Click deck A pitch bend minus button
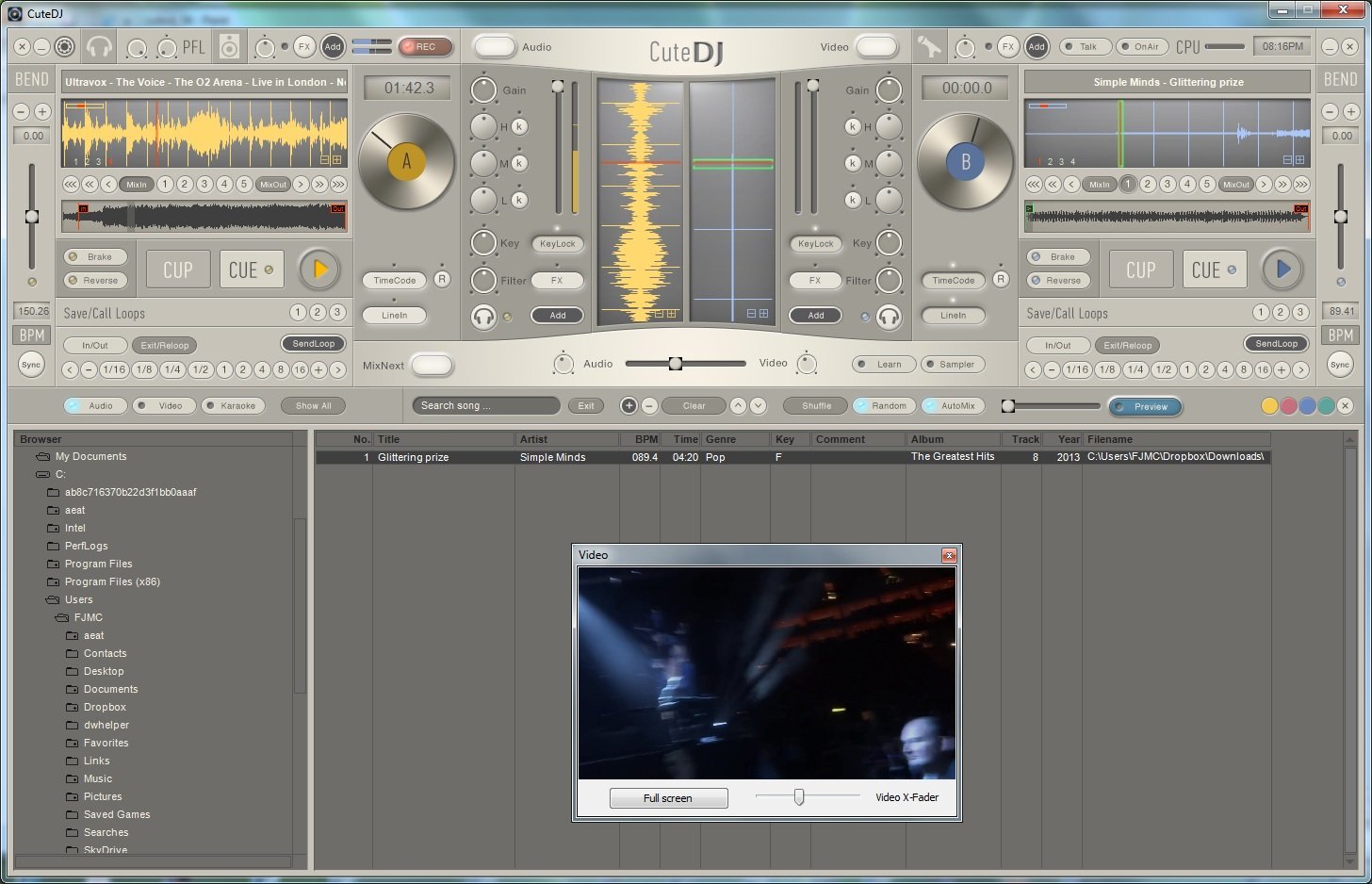This screenshot has width=1372, height=884. pyautogui.click(x=22, y=111)
